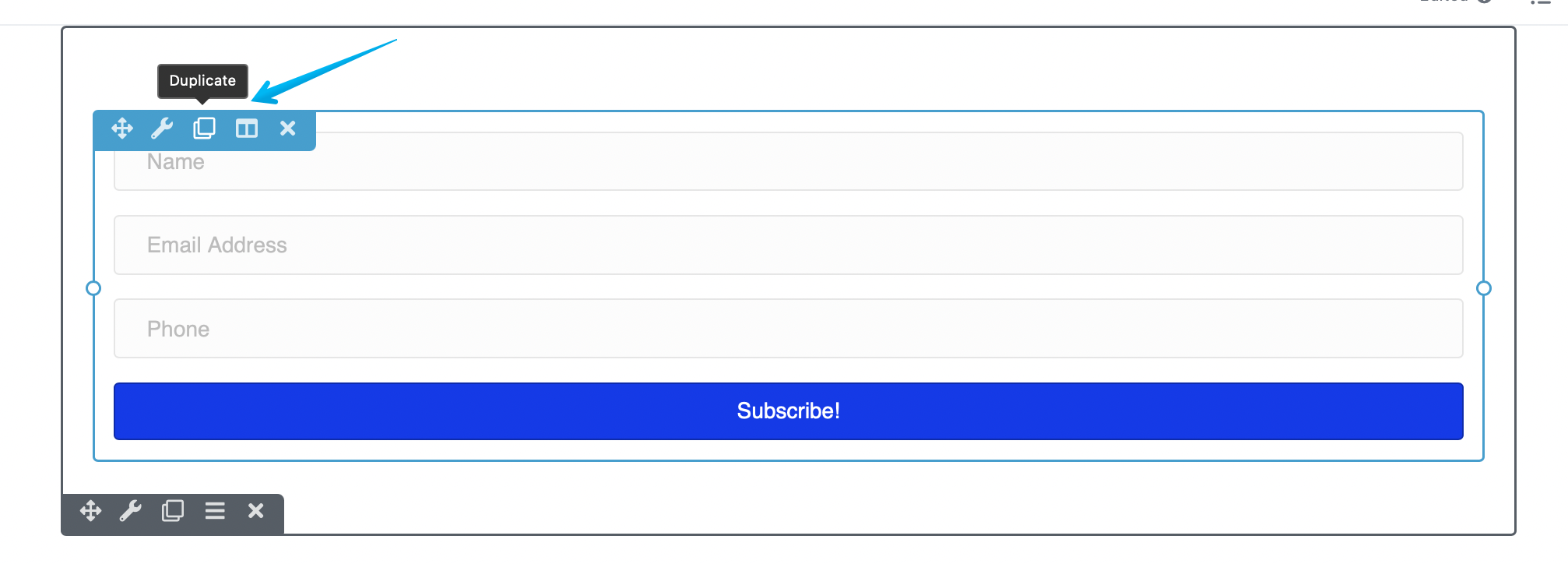The image size is (1568, 564).
Task: Click the right module resize handle
Action: tap(1484, 288)
